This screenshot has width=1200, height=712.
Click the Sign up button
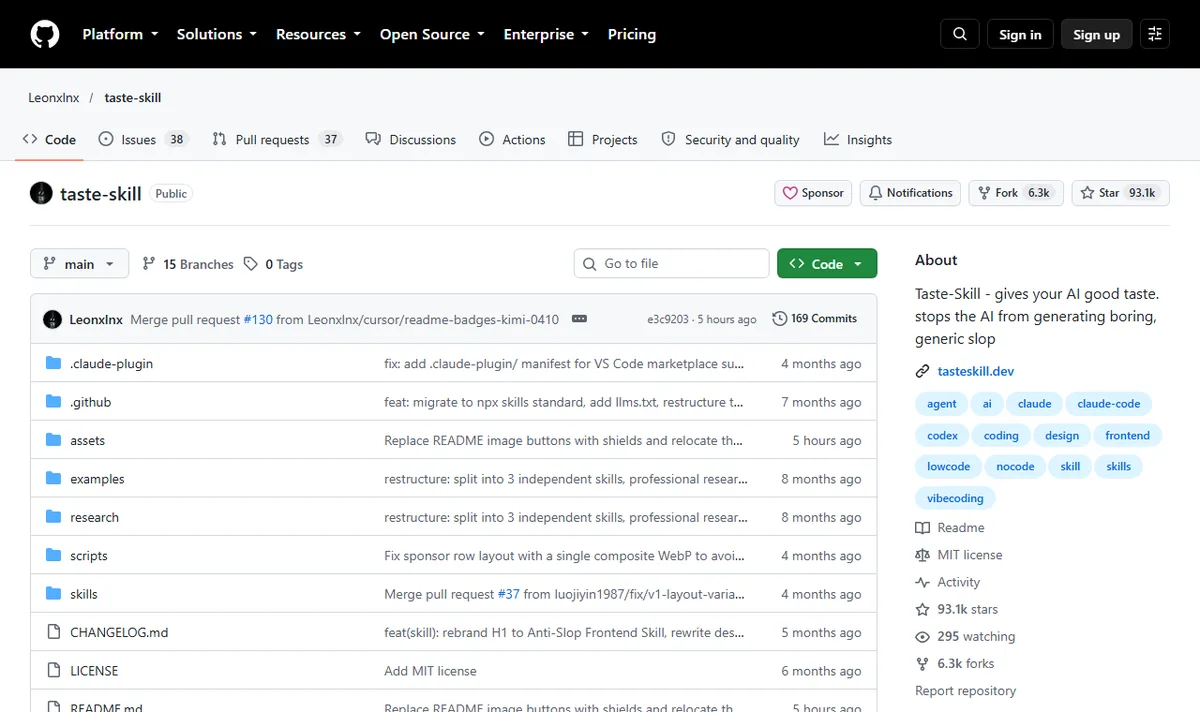(x=1097, y=34)
